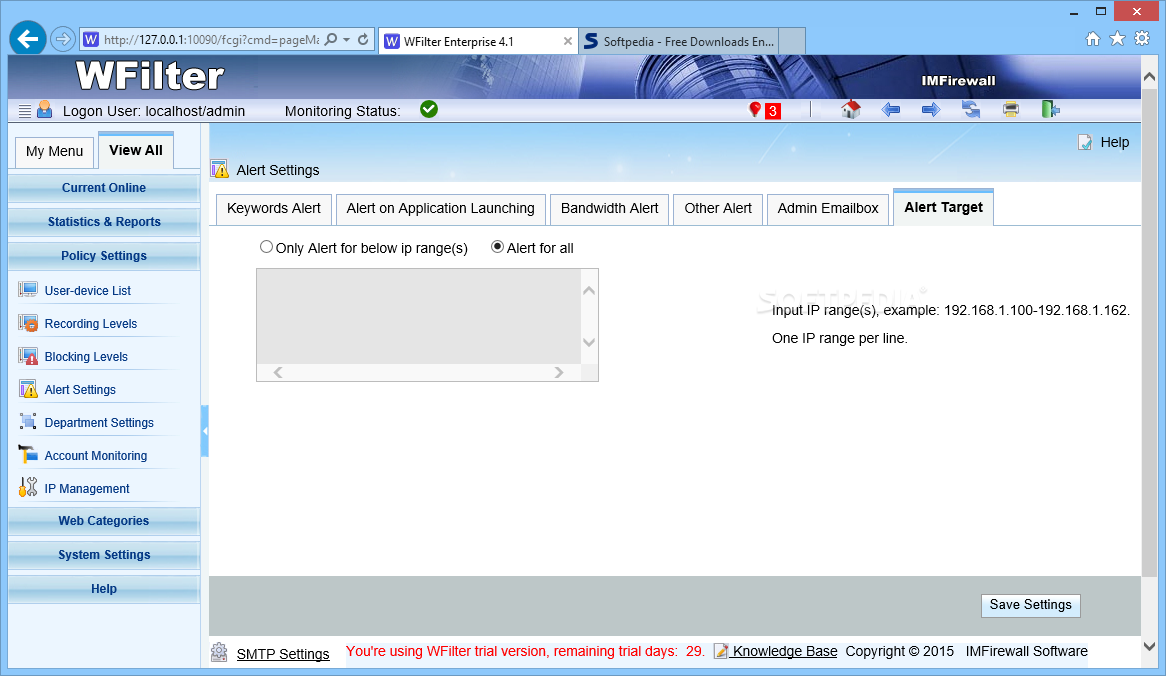Close the WFilter Enterprise 4.1 tab
Image resolution: width=1166 pixels, height=676 pixels.
567,41
